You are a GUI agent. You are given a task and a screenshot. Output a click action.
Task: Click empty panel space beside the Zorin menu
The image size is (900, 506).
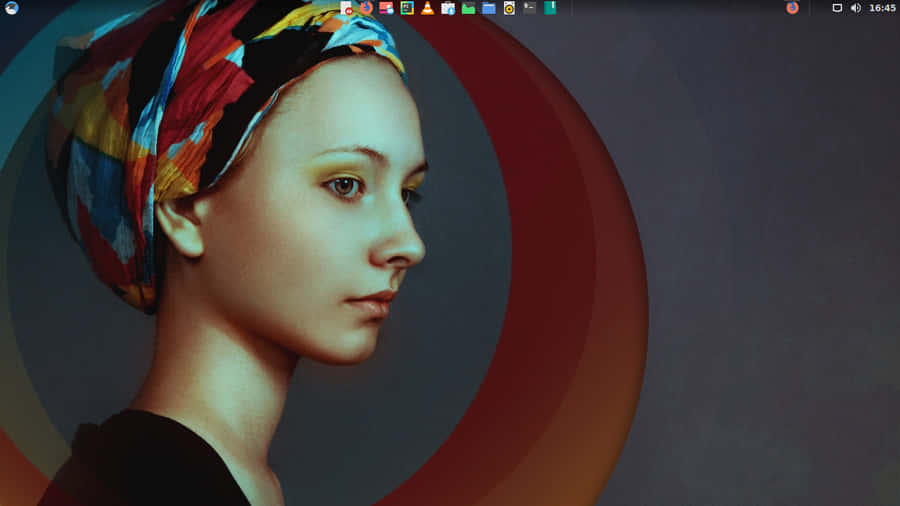click(150, 8)
